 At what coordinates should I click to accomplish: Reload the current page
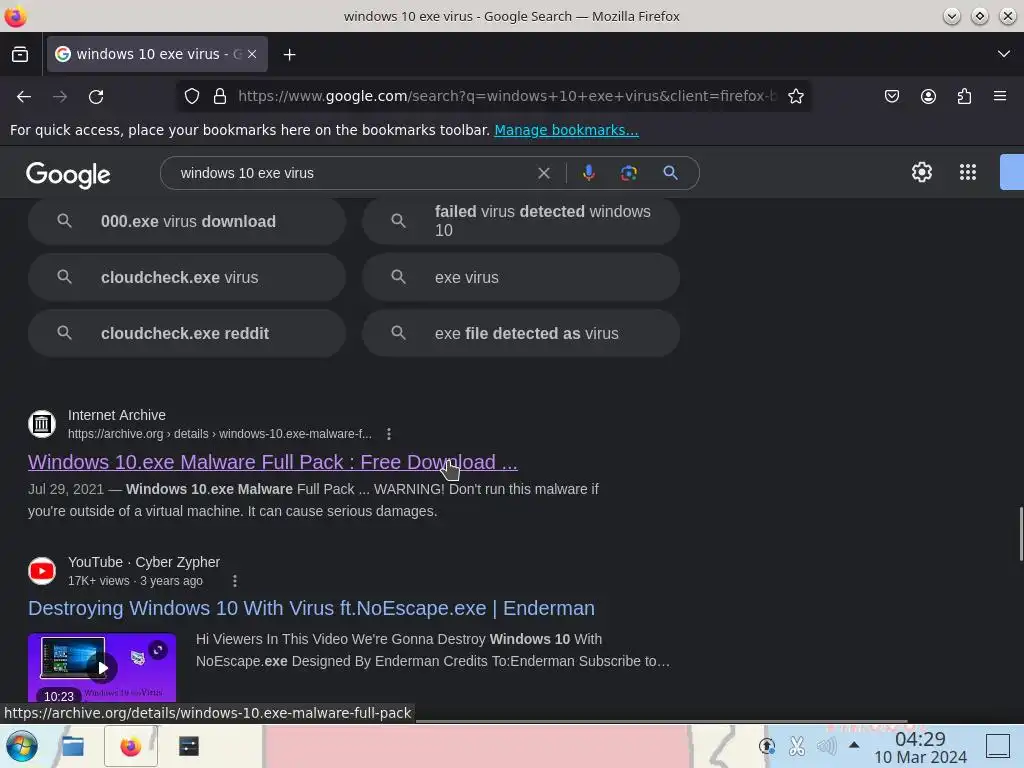pos(96,97)
